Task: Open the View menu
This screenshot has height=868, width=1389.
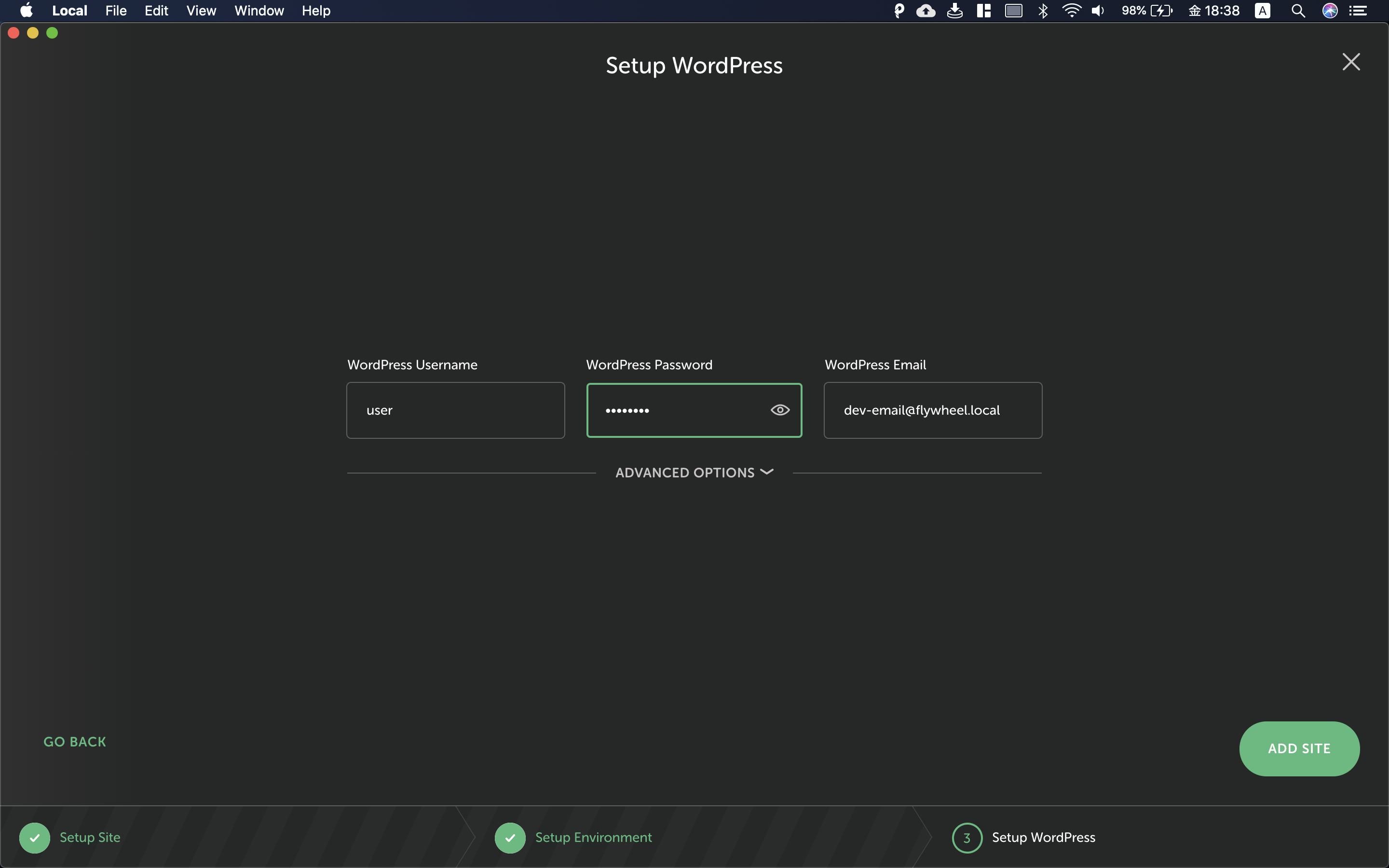Action: point(201,10)
